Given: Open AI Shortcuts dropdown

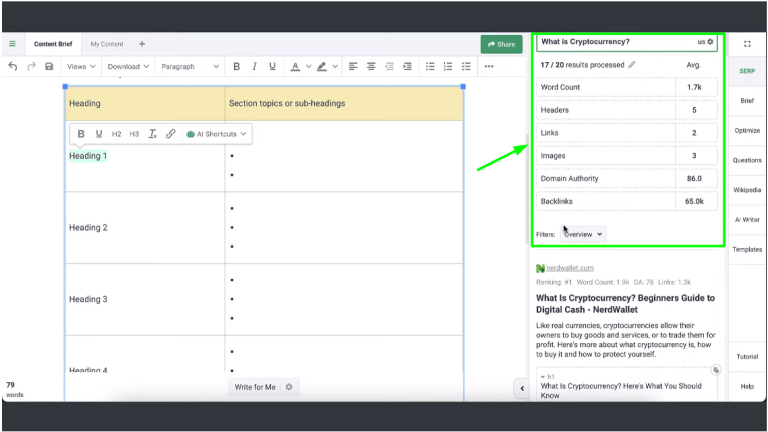Looking at the screenshot, I should point(216,134).
